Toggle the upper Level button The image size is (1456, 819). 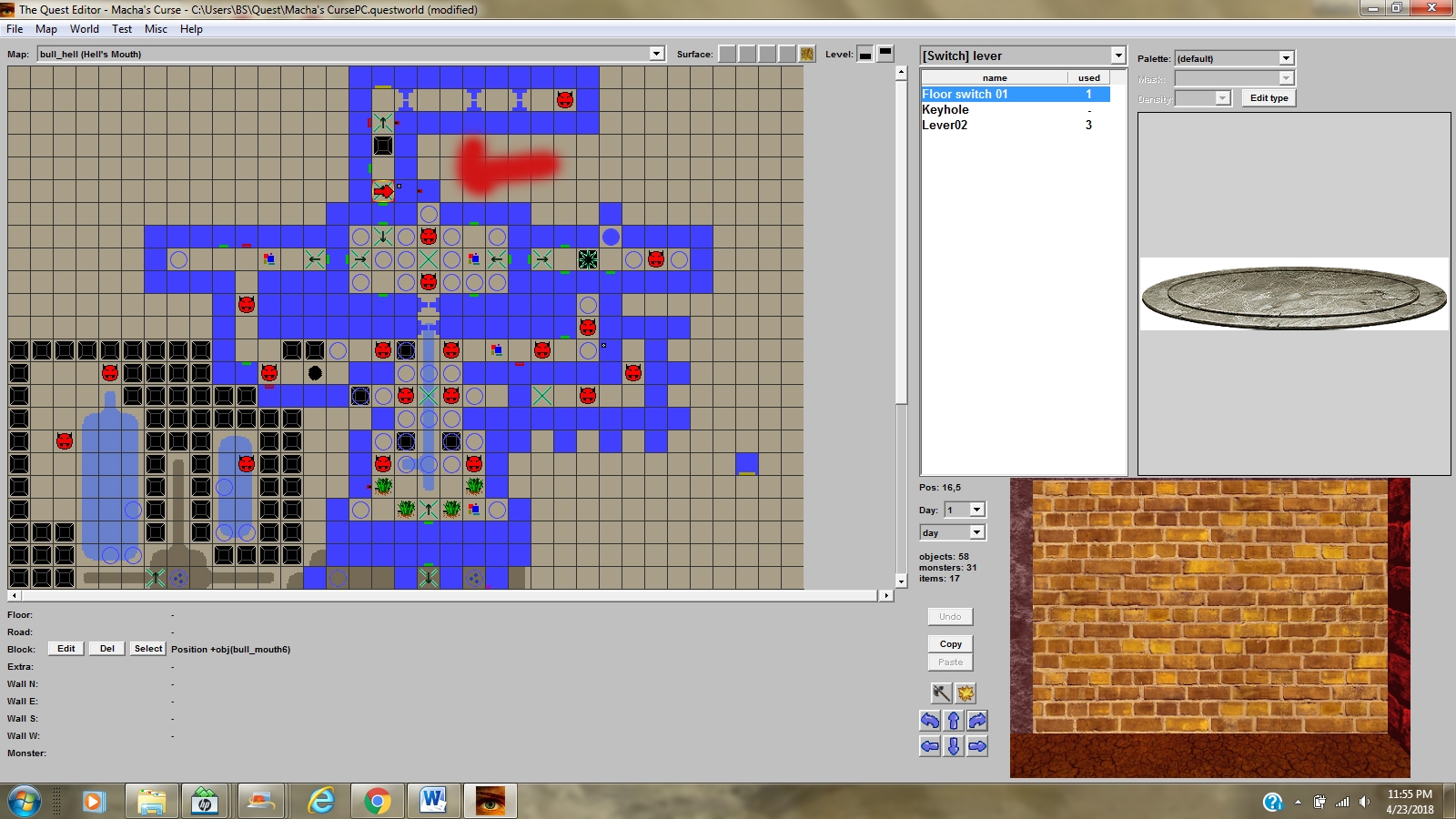[x=885, y=53]
